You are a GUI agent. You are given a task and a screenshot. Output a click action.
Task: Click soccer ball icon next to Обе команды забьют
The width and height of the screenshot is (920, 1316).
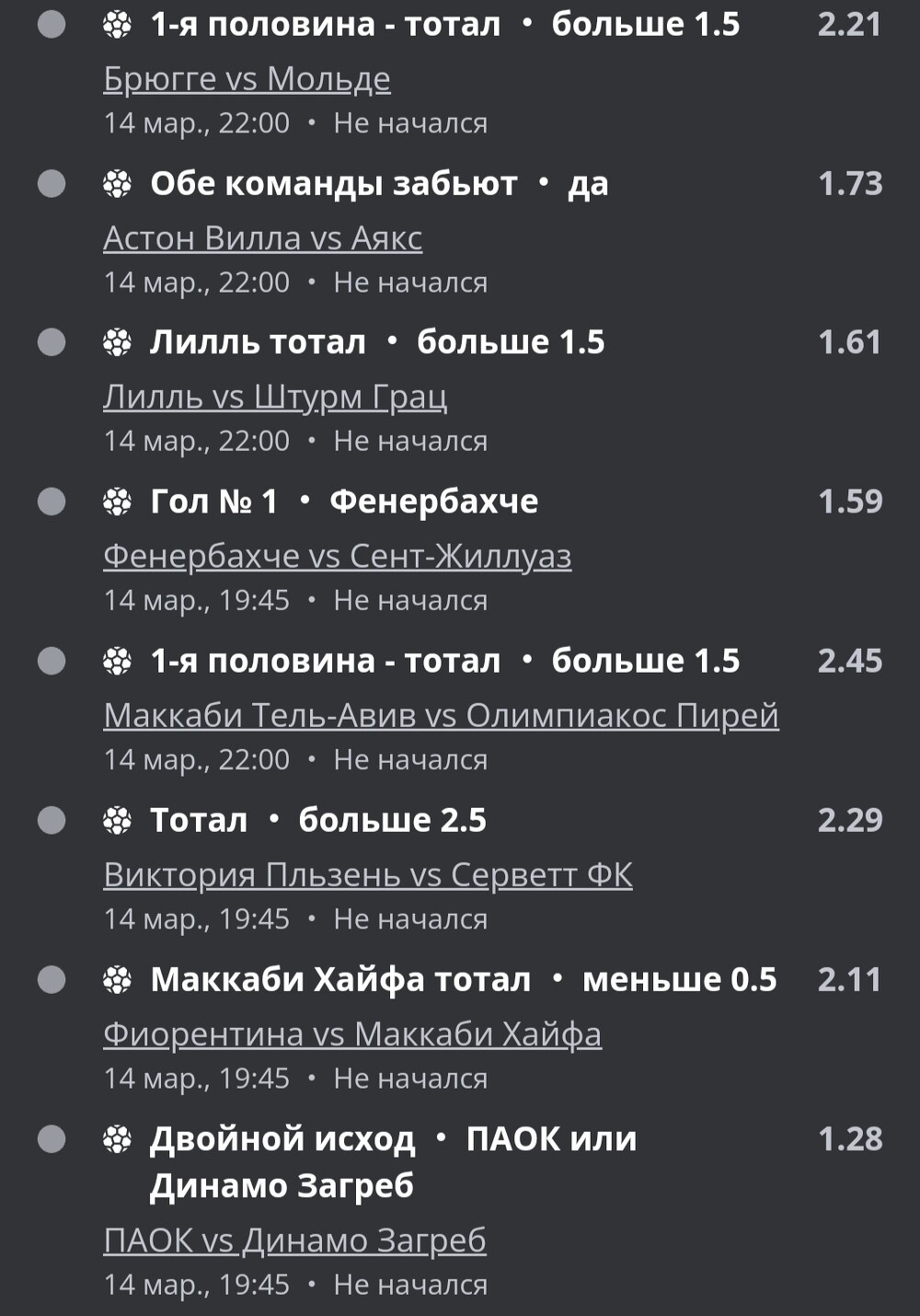pos(117,184)
